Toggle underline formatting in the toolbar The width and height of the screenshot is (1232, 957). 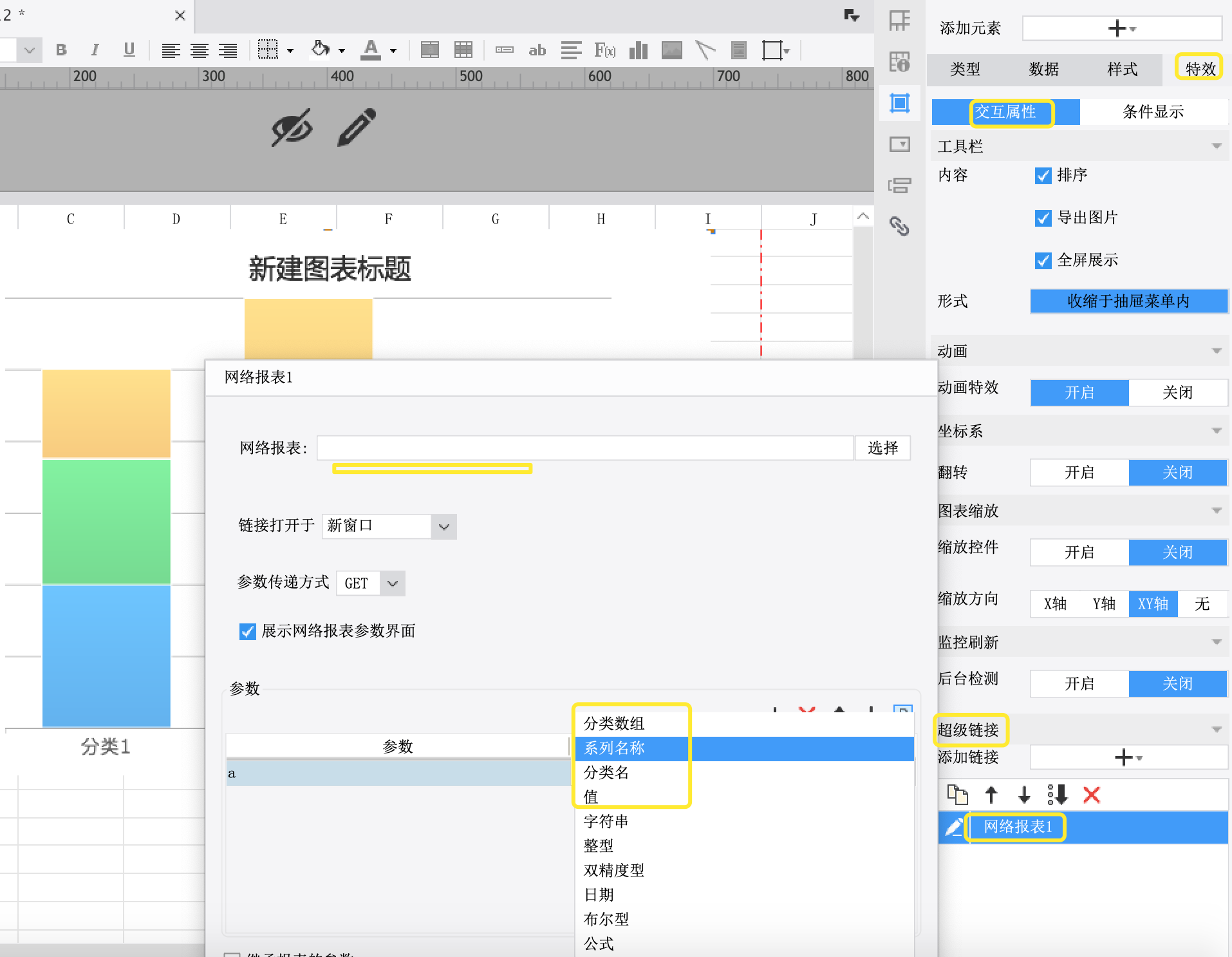[x=129, y=50]
